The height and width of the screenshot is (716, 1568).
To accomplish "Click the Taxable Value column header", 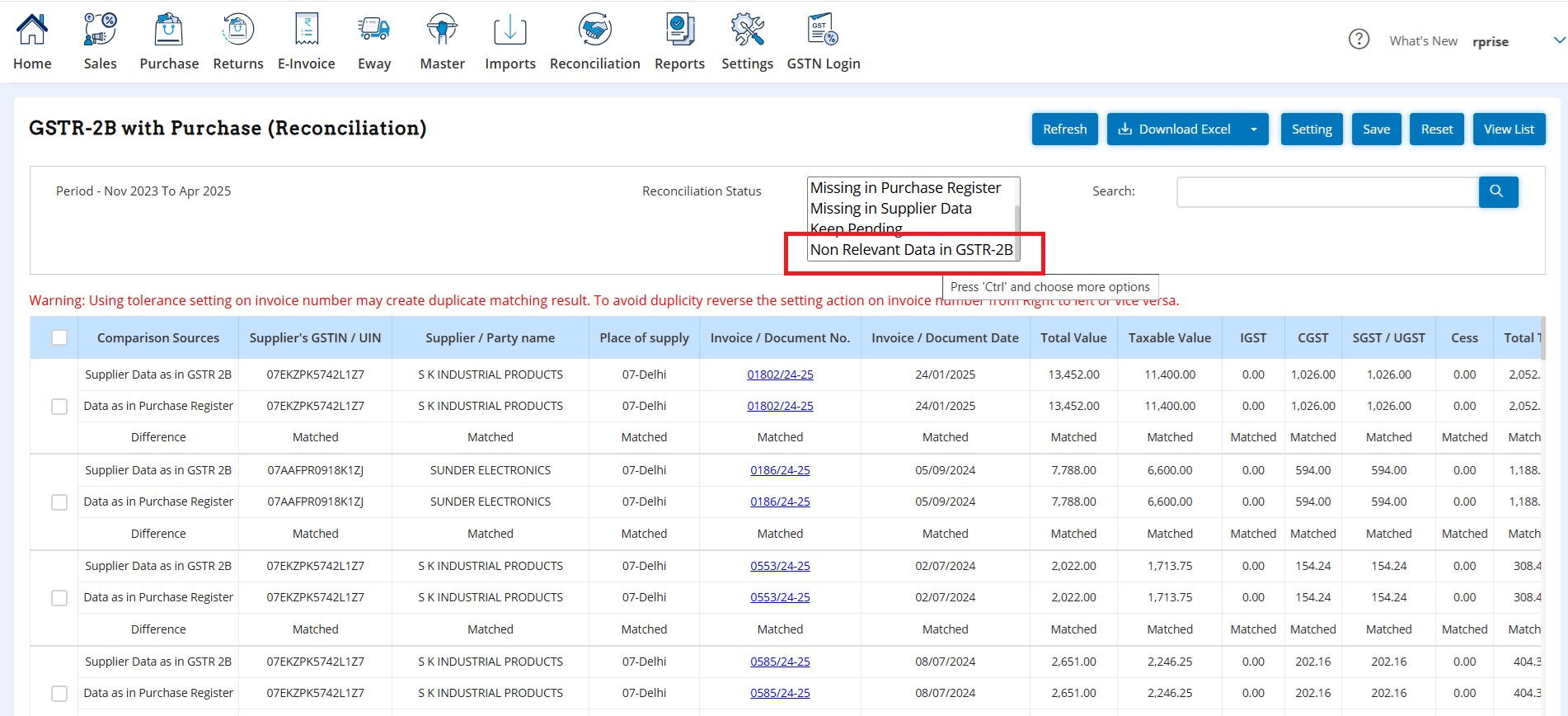I will coord(1169,337).
